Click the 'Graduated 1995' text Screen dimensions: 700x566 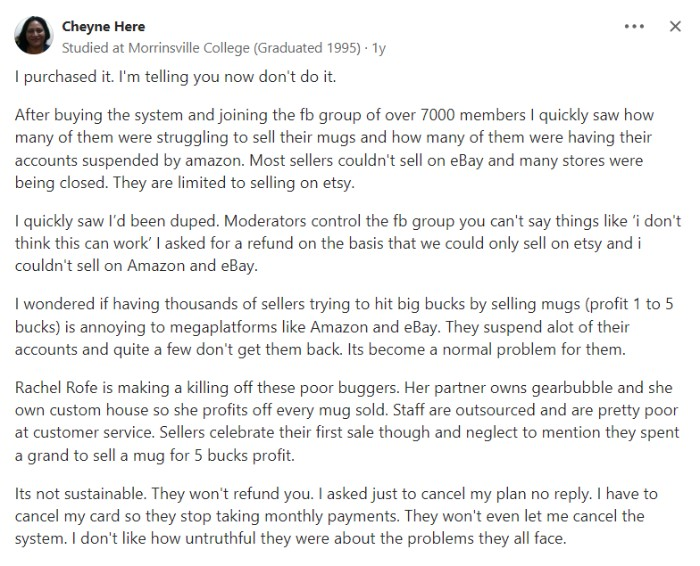tap(307, 48)
